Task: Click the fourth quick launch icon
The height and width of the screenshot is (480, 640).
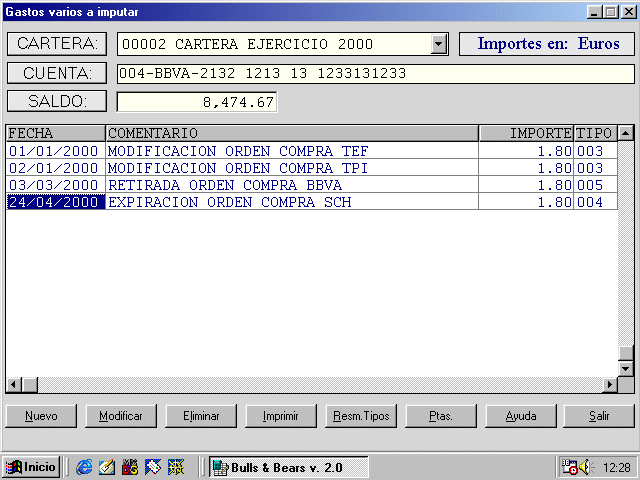Action: click(153, 467)
